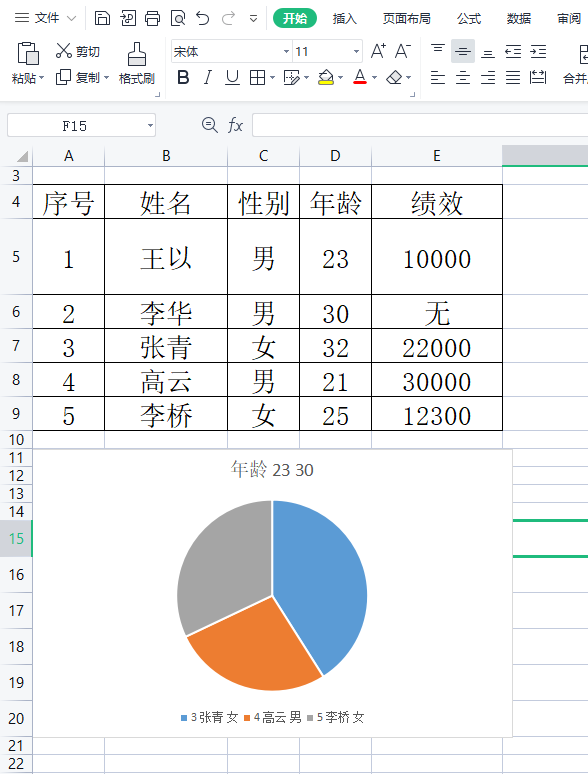Screen dimensions: 588x774
Task: Open border style dropdown arrow
Action: tap(273, 77)
